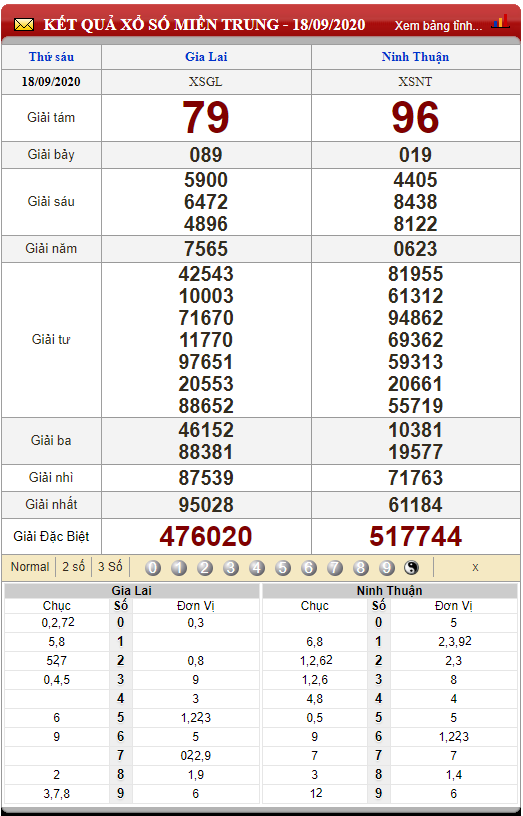Click Giải nhì number 71763
The height and width of the screenshot is (816, 523).
415,478
